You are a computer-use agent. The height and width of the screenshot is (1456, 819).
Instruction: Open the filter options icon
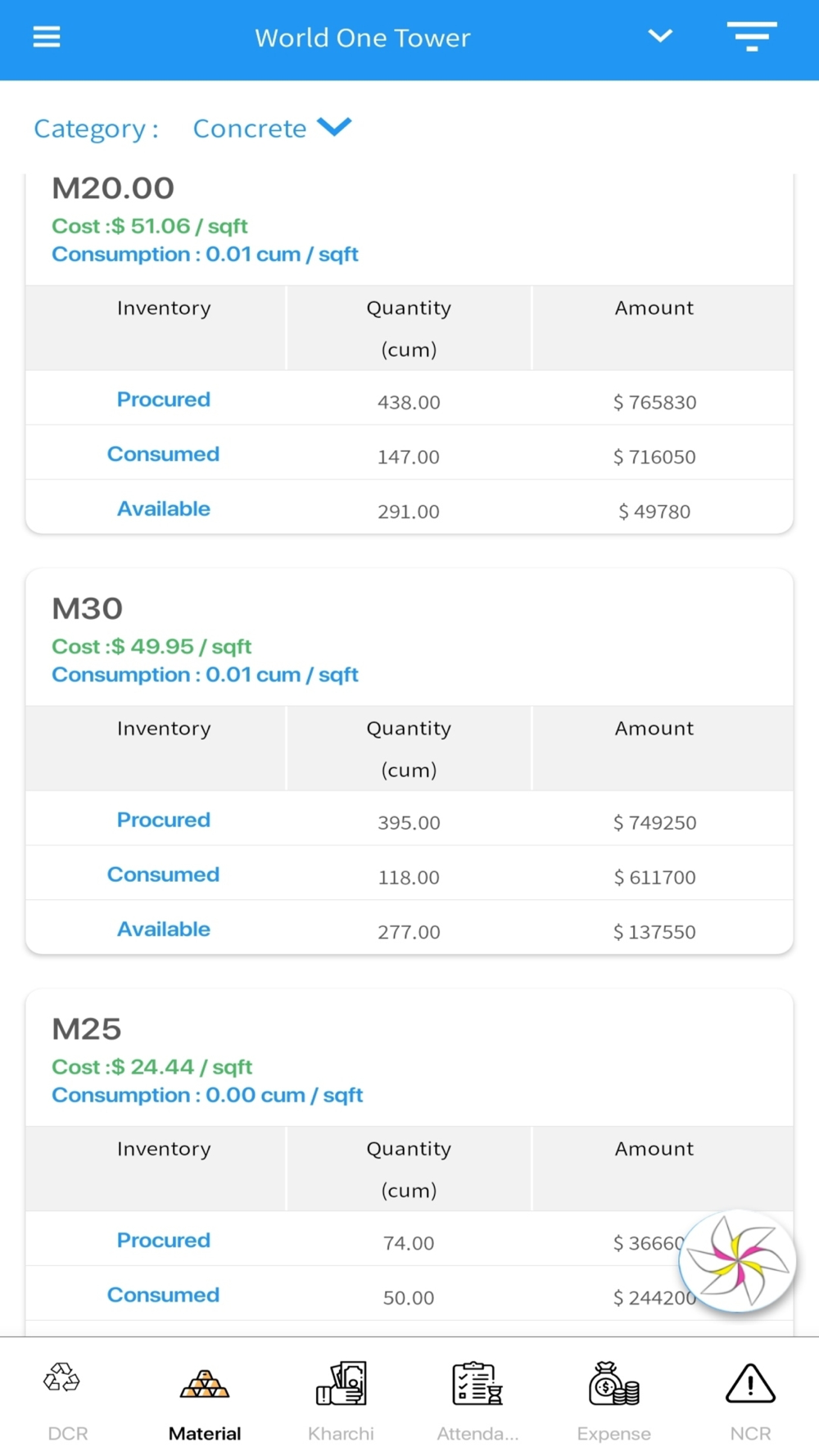(x=751, y=37)
